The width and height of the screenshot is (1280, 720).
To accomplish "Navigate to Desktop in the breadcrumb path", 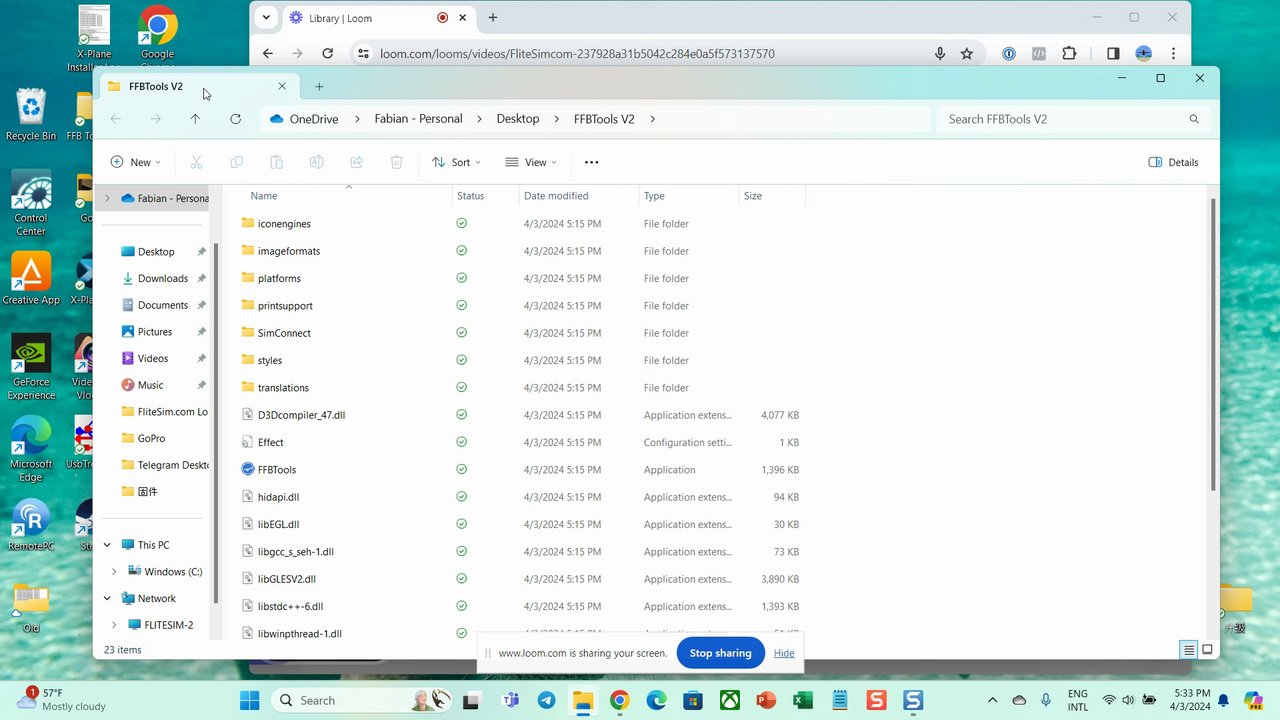I will pos(518,119).
